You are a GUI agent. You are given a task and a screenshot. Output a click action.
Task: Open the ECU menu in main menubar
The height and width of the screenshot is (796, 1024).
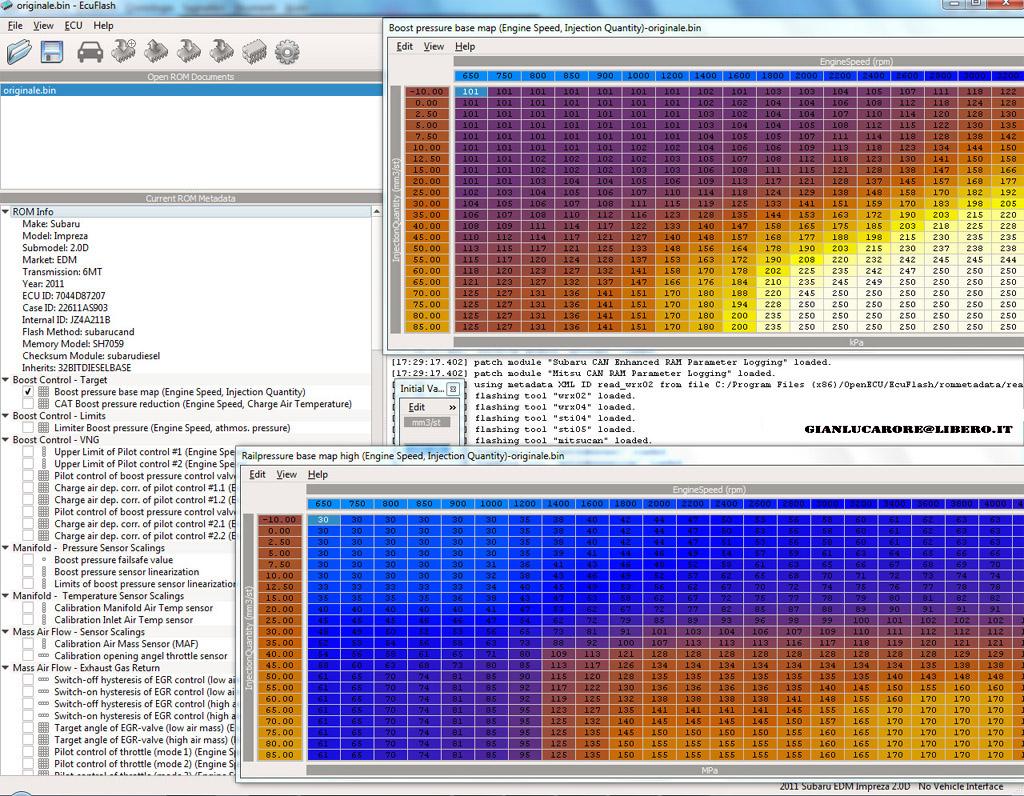coord(73,25)
